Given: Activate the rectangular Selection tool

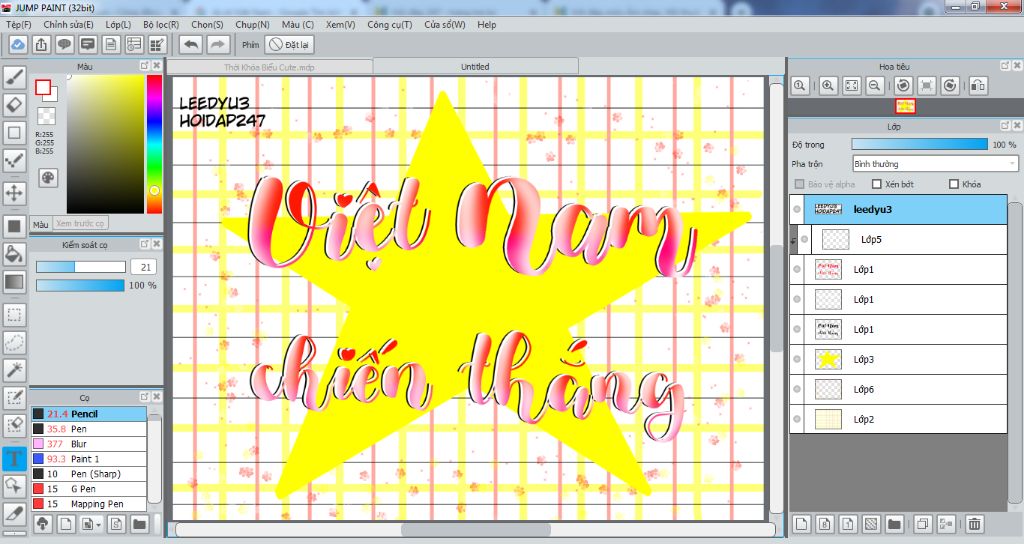Looking at the screenshot, I should tap(14, 315).
